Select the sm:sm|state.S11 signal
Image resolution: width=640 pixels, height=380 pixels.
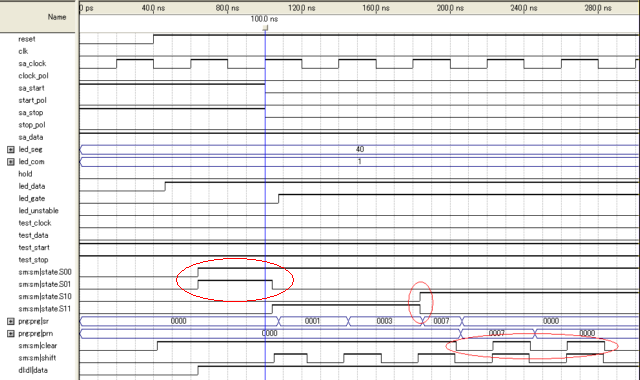coord(44,309)
